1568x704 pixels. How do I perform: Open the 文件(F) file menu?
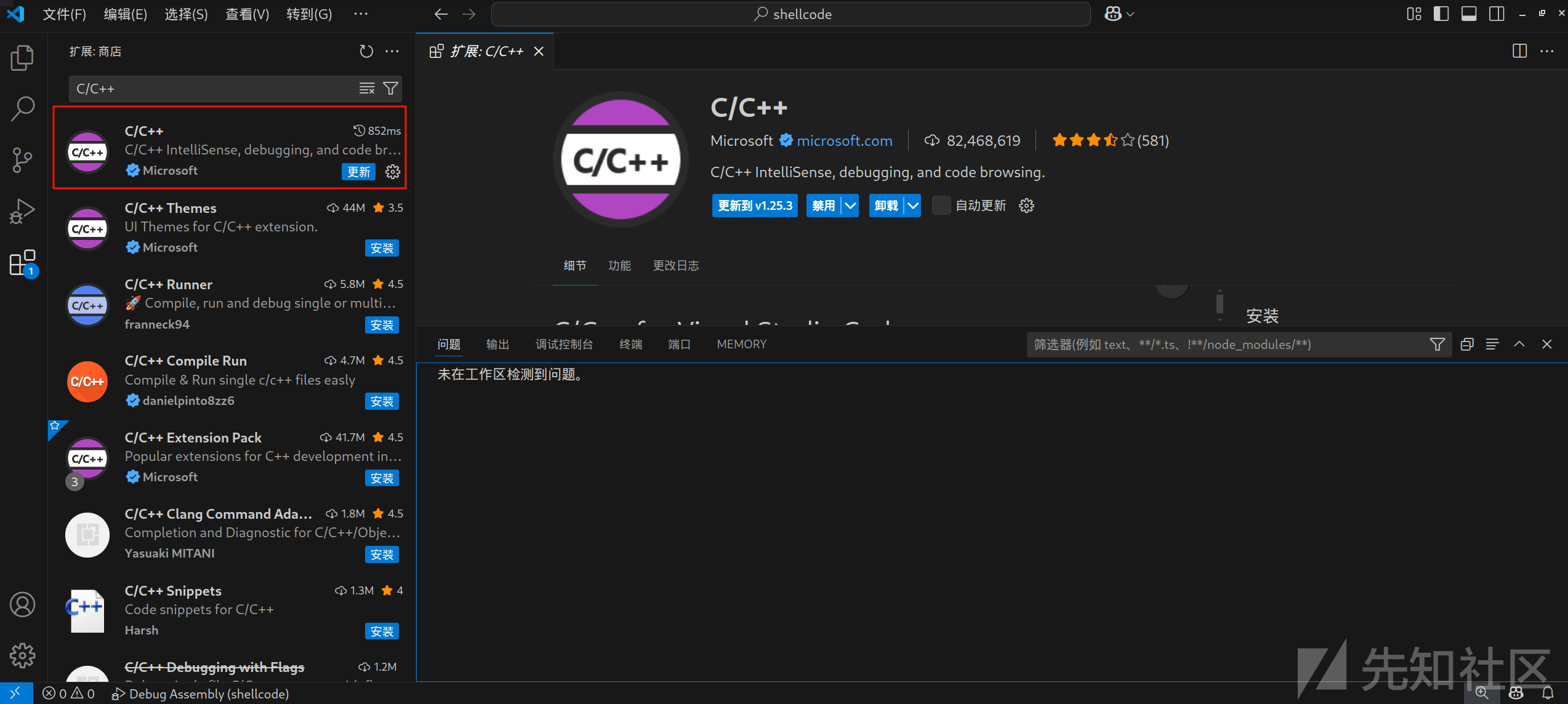(x=64, y=14)
